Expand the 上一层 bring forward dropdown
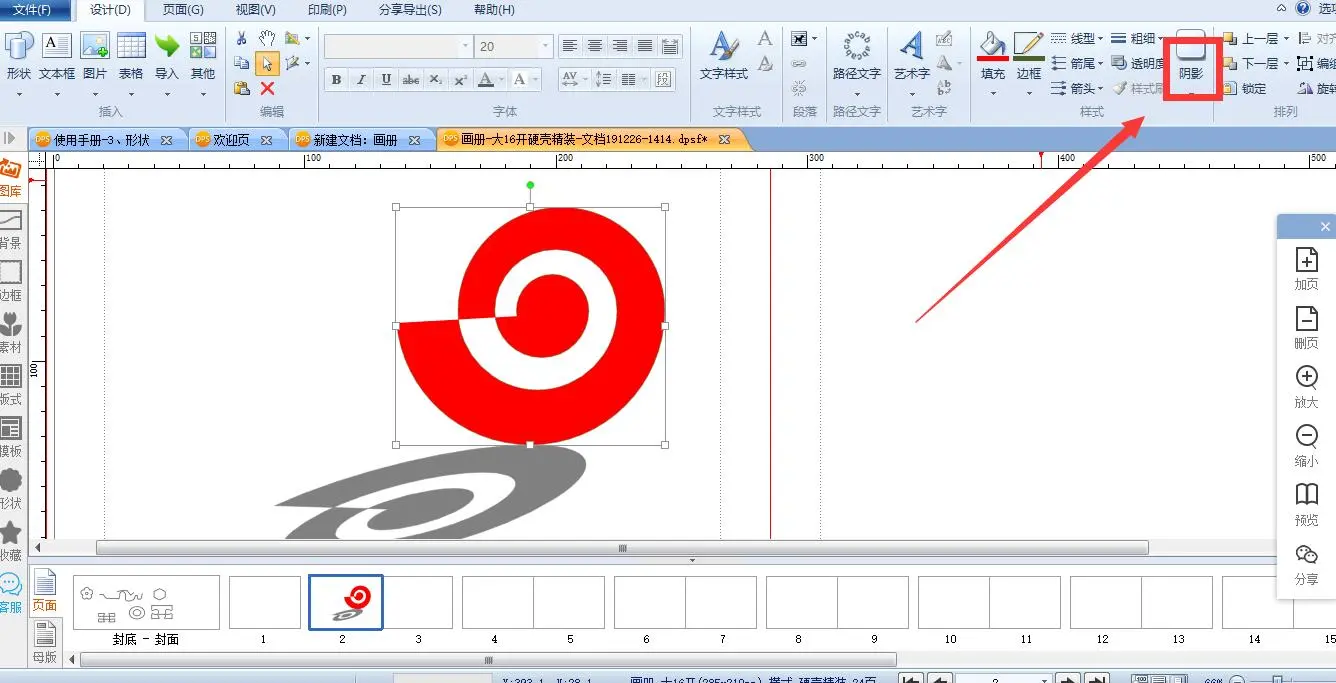1336x683 pixels. pos(1288,39)
